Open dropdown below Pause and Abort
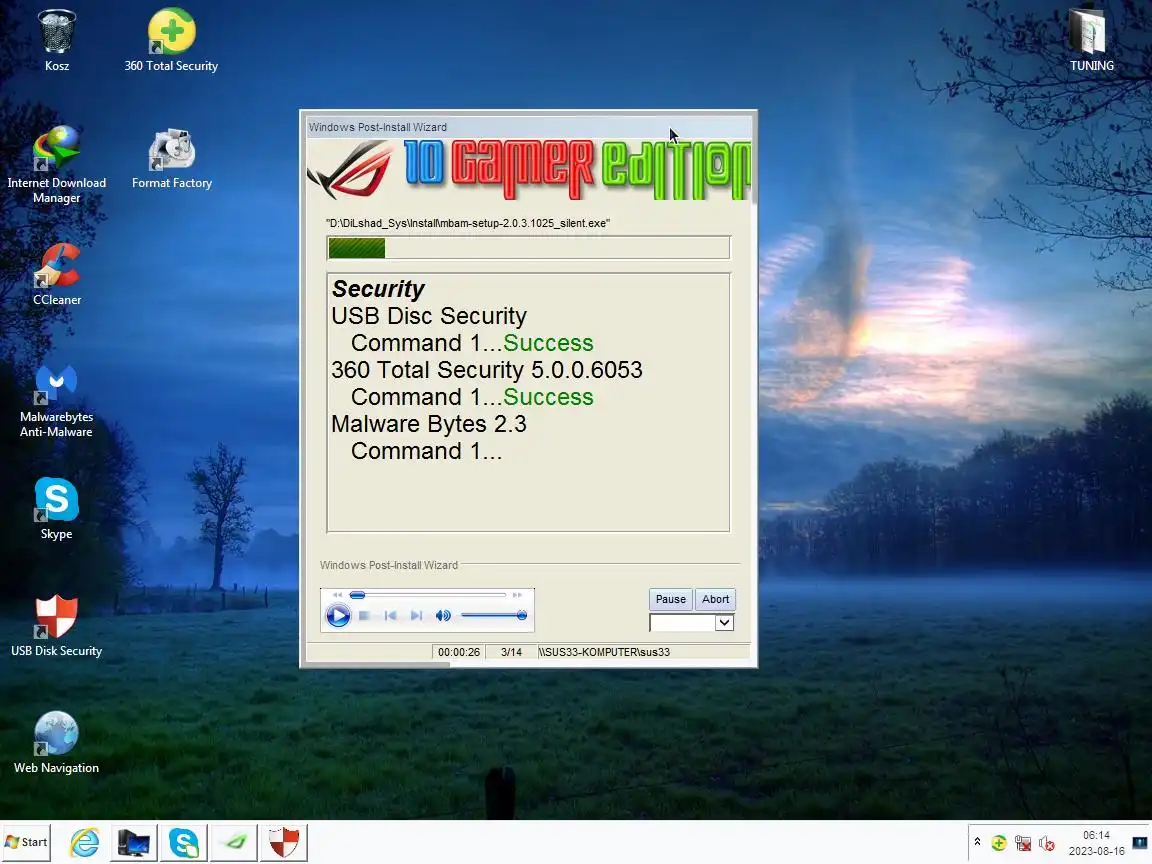This screenshot has height=864, width=1152. (724, 622)
